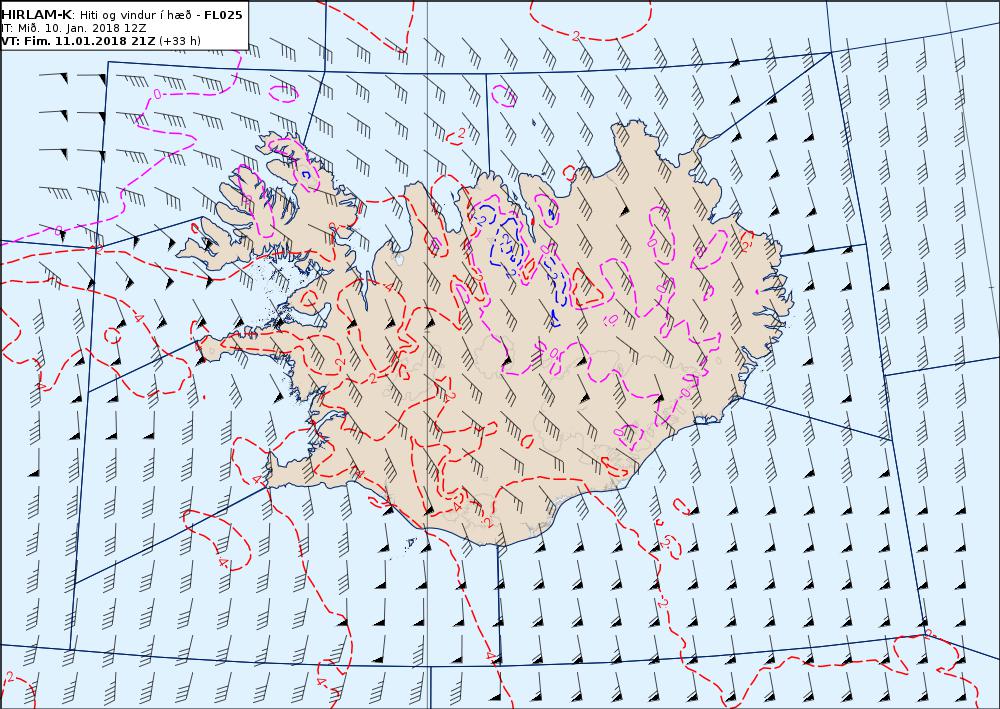Image resolution: width=1000 pixels, height=709 pixels.
Task: Click the HIRLAM-K model name label
Action: [37, 15]
